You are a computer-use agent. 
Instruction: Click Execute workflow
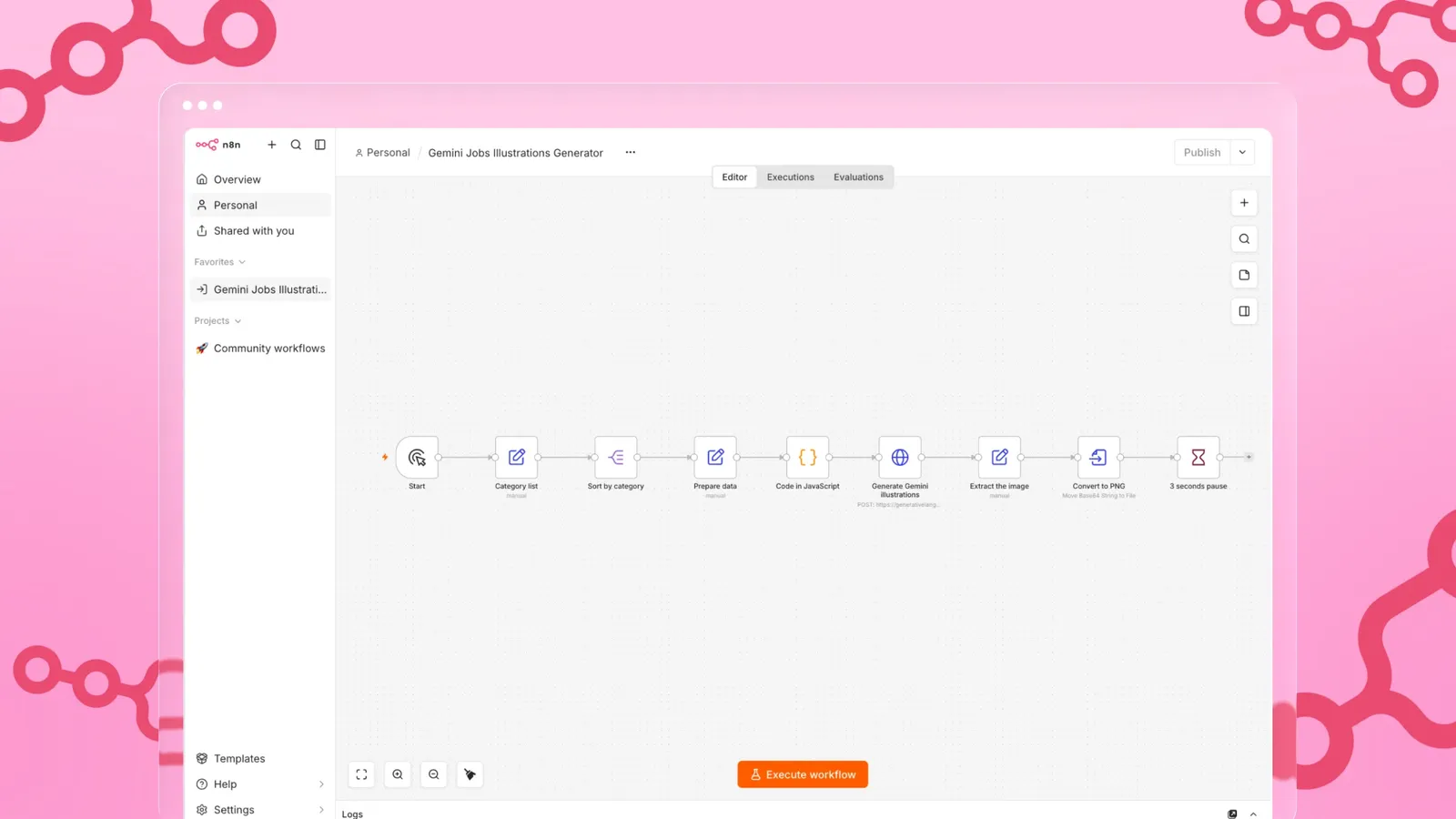click(x=803, y=774)
